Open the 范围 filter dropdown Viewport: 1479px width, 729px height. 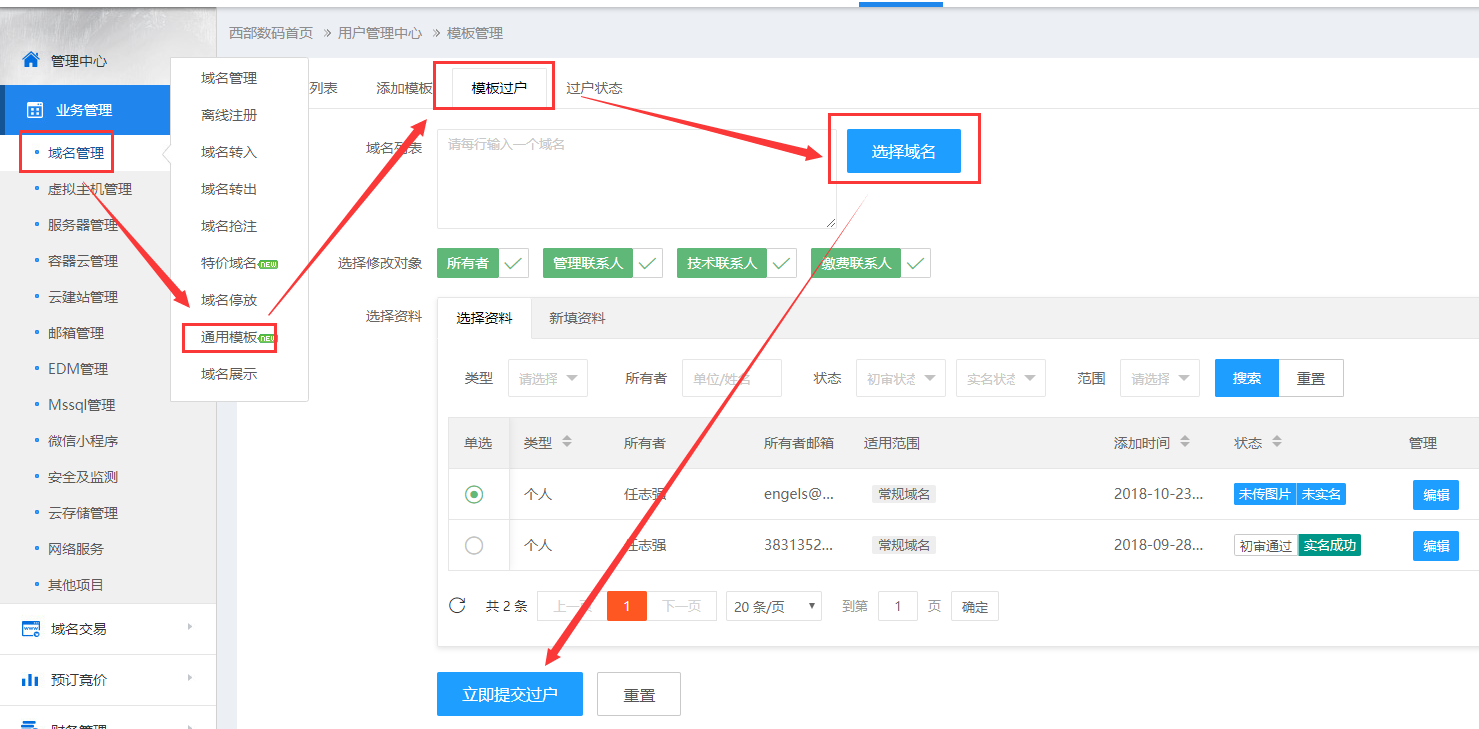pos(1159,379)
